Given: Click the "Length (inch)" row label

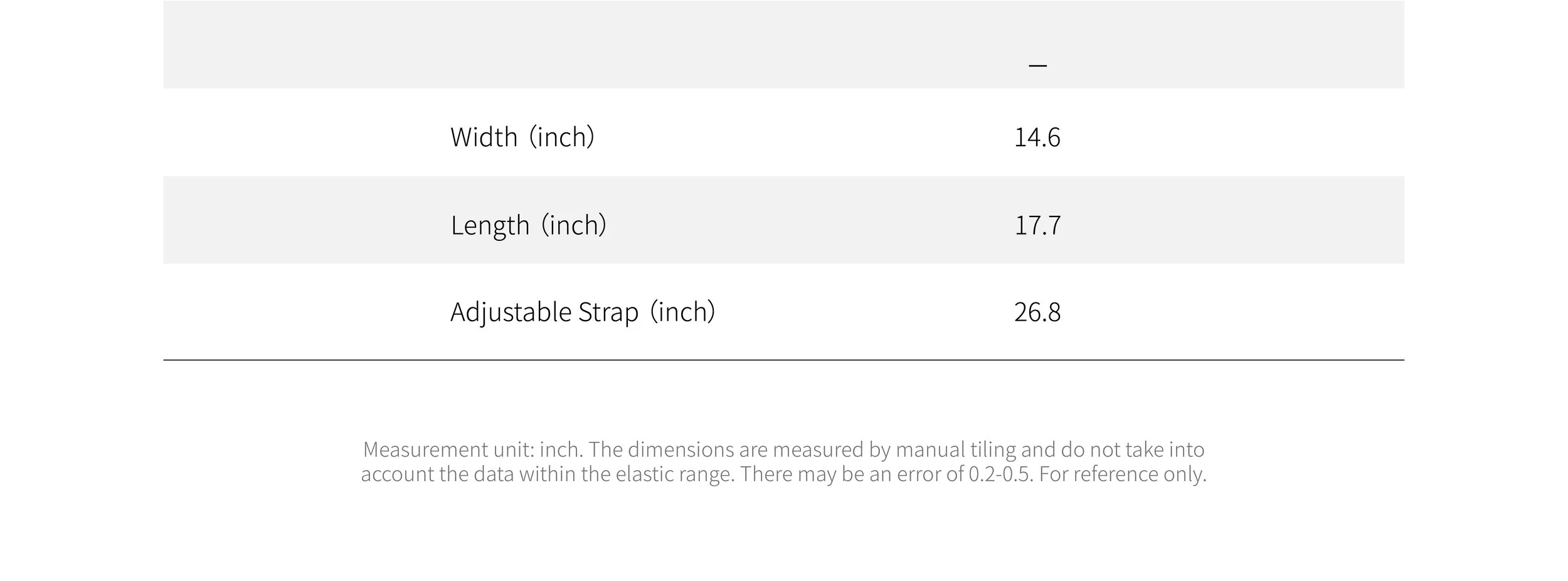Looking at the screenshot, I should tap(529, 225).
